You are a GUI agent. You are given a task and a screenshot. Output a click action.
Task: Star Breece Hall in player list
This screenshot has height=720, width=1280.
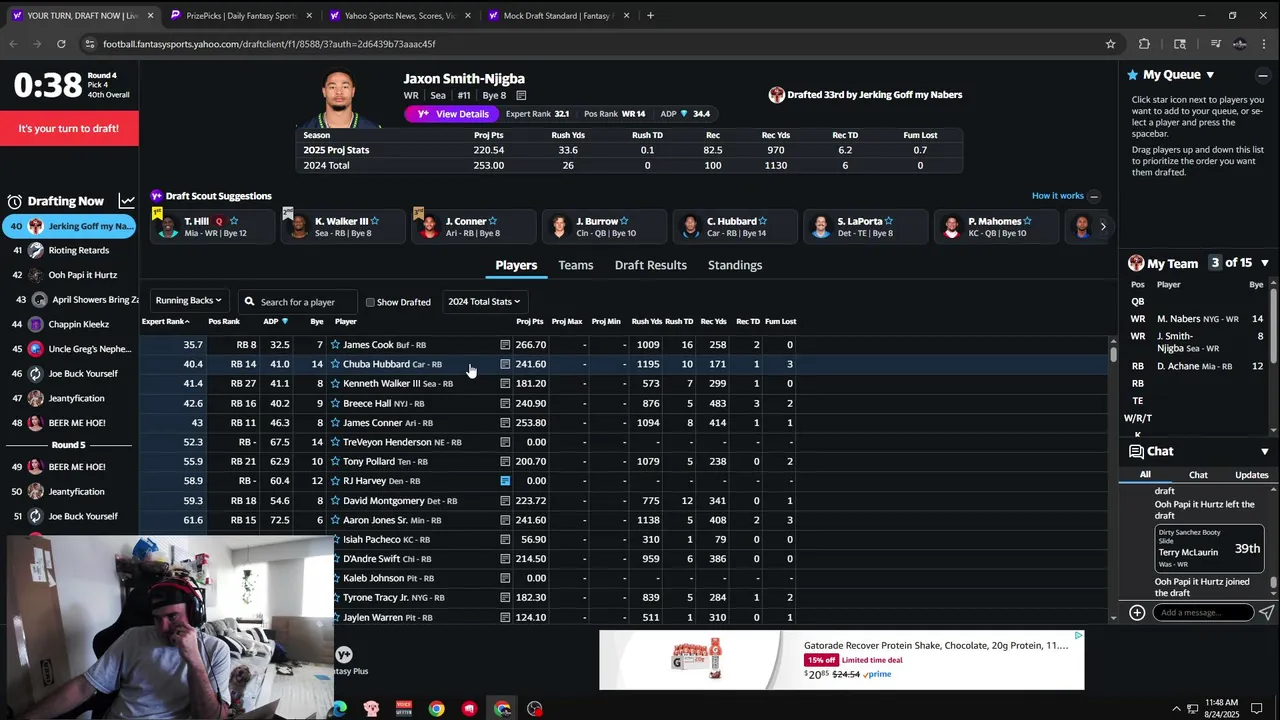[335, 403]
